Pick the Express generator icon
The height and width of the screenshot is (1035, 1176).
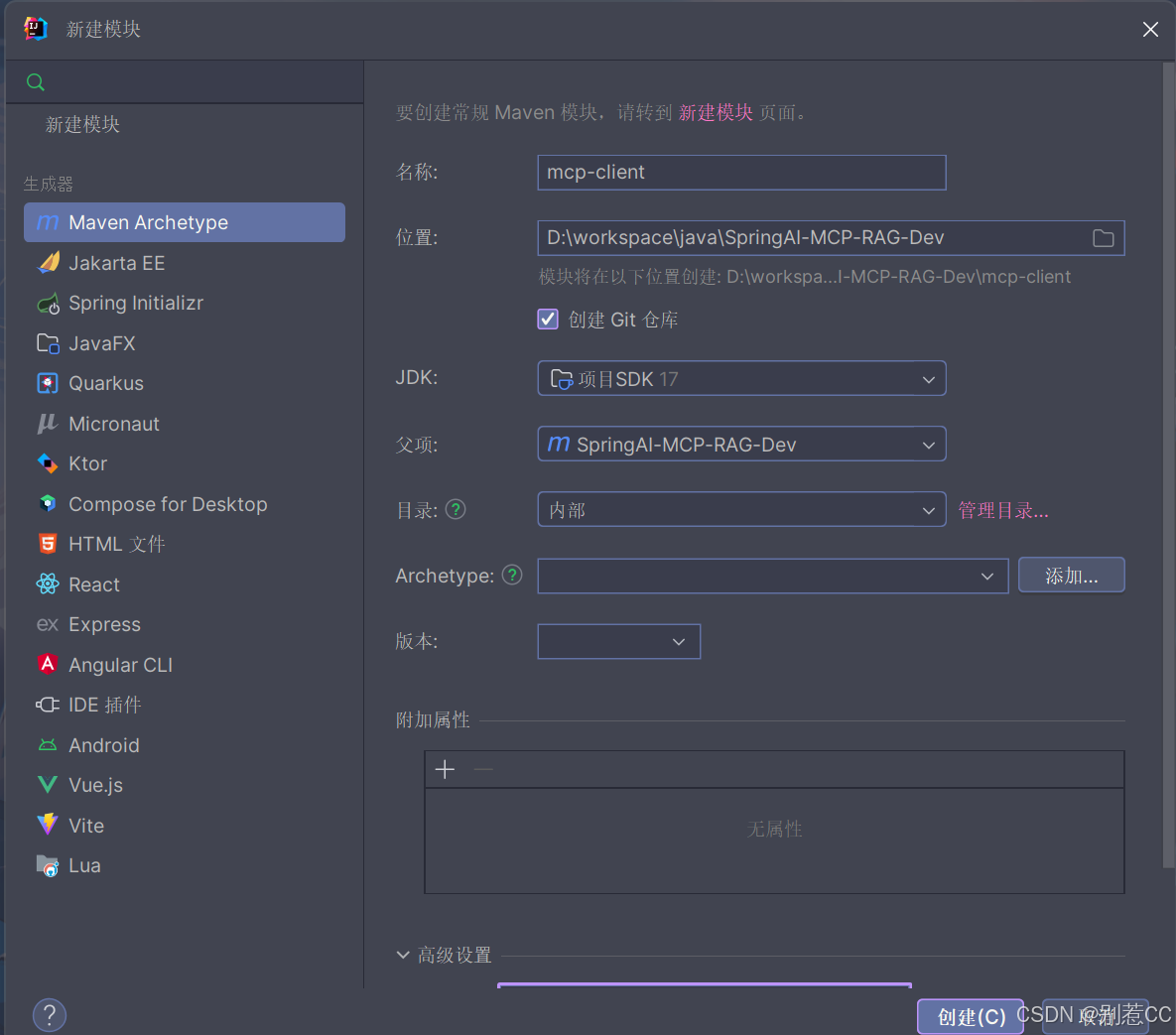(x=48, y=625)
